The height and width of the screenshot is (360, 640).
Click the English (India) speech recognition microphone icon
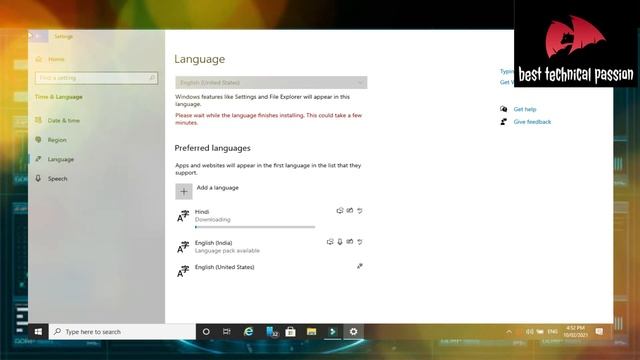tap(340, 242)
